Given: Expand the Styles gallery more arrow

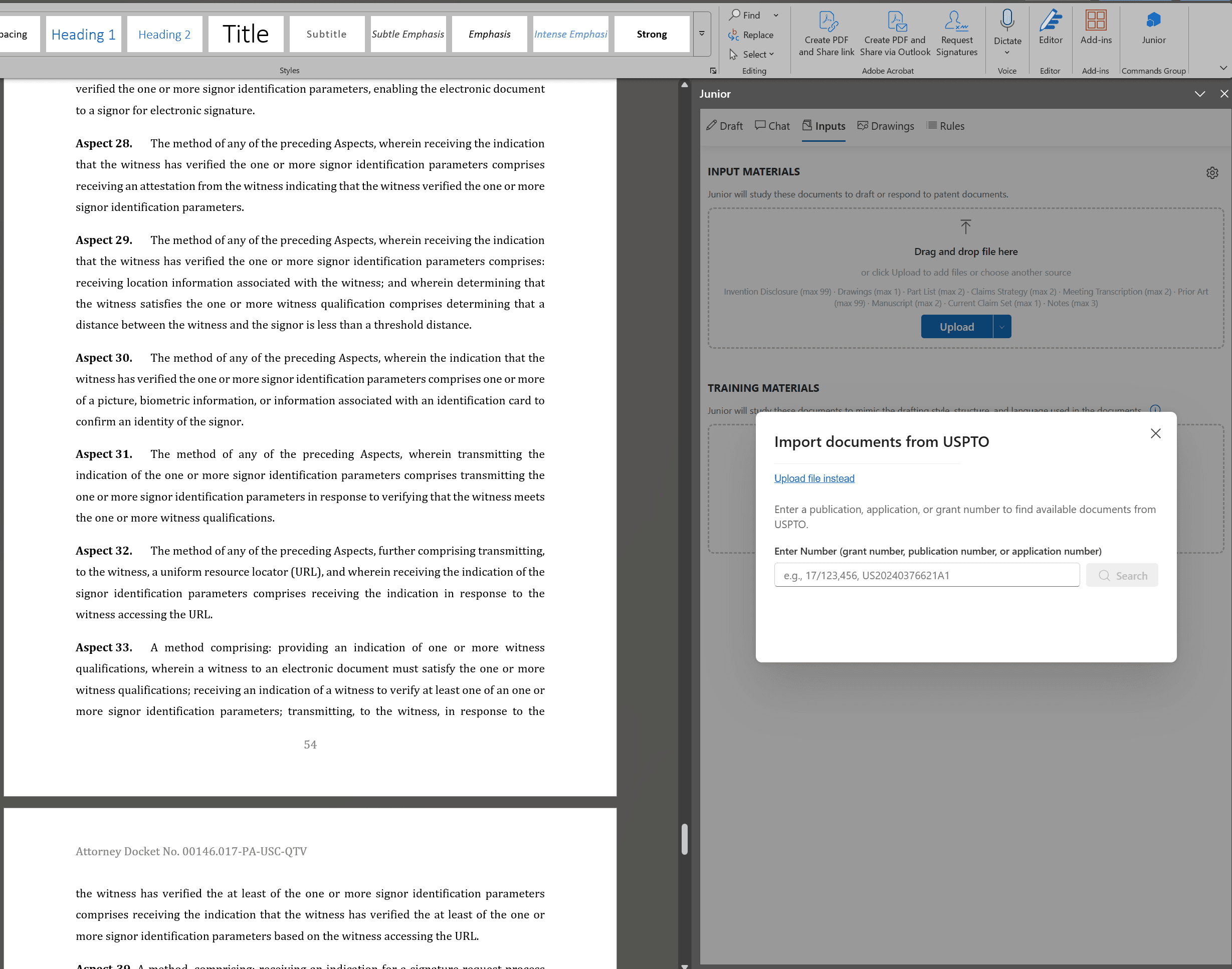Looking at the screenshot, I should click(x=701, y=34).
